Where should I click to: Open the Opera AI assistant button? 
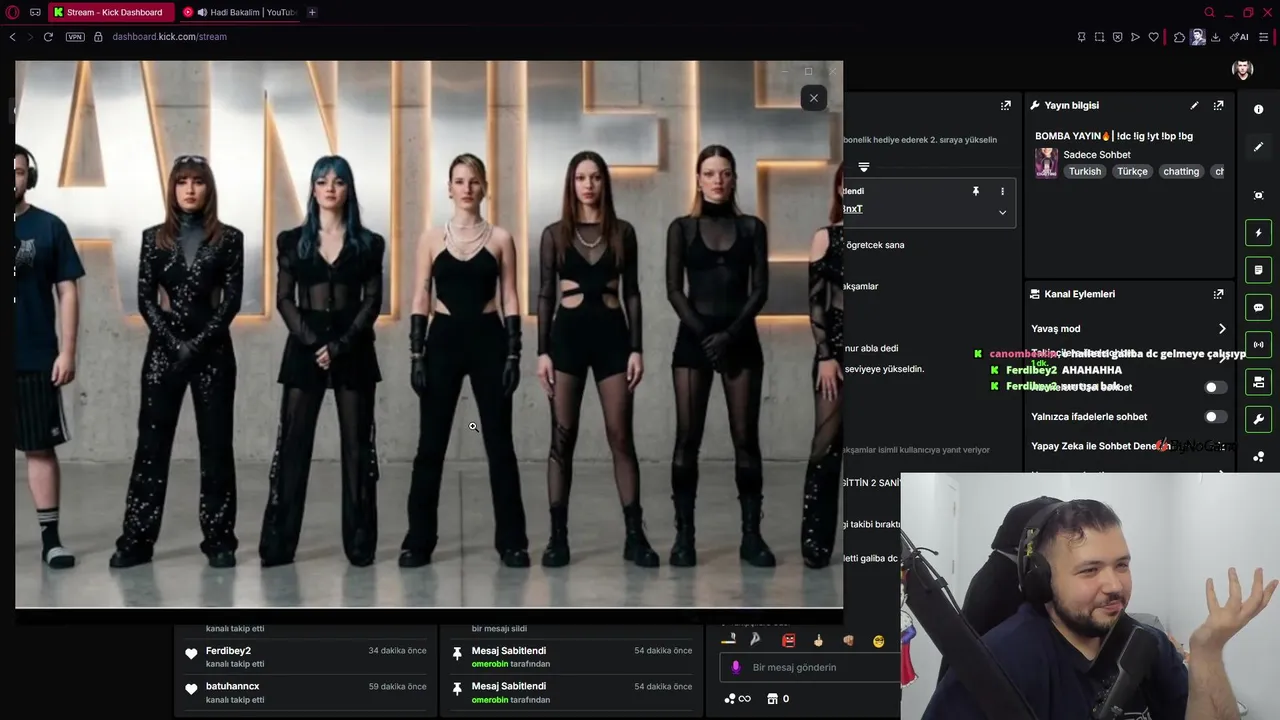pyautogui.click(x=1239, y=37)
